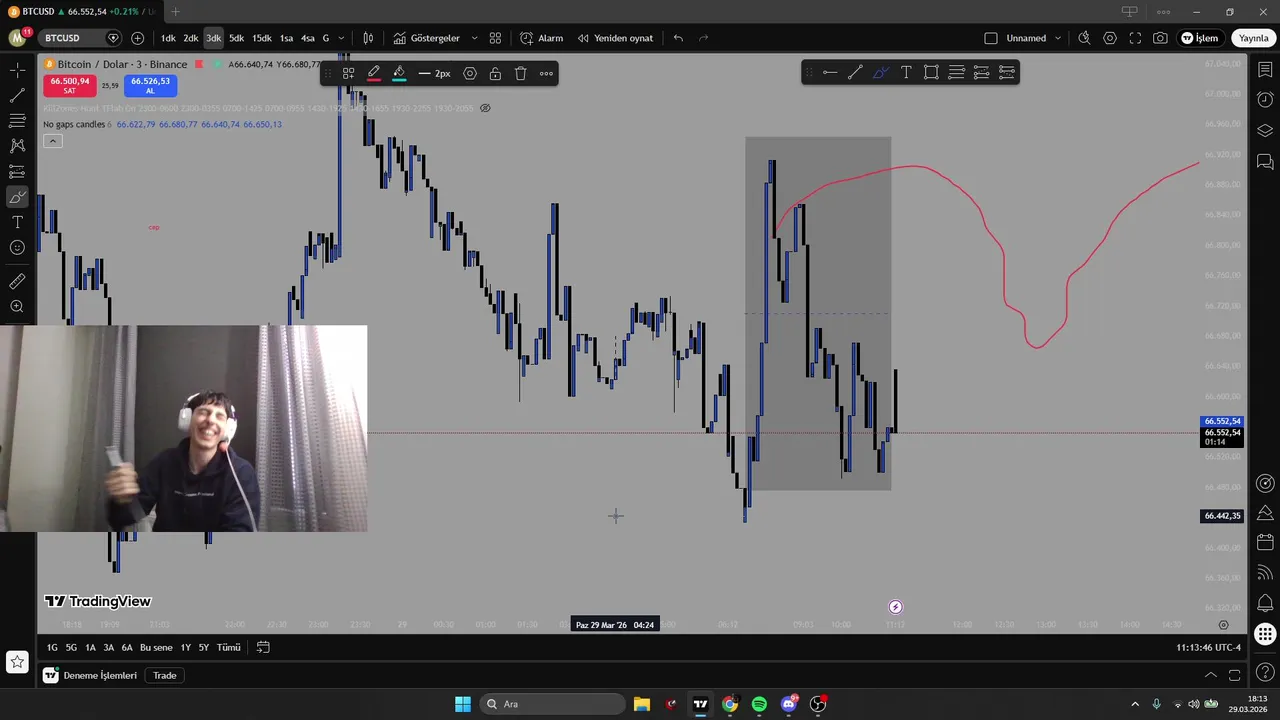Viewport: 1280px width, 720px height.
Task: Collapse the bottom panel with chevron
Action: (1210, 675)
